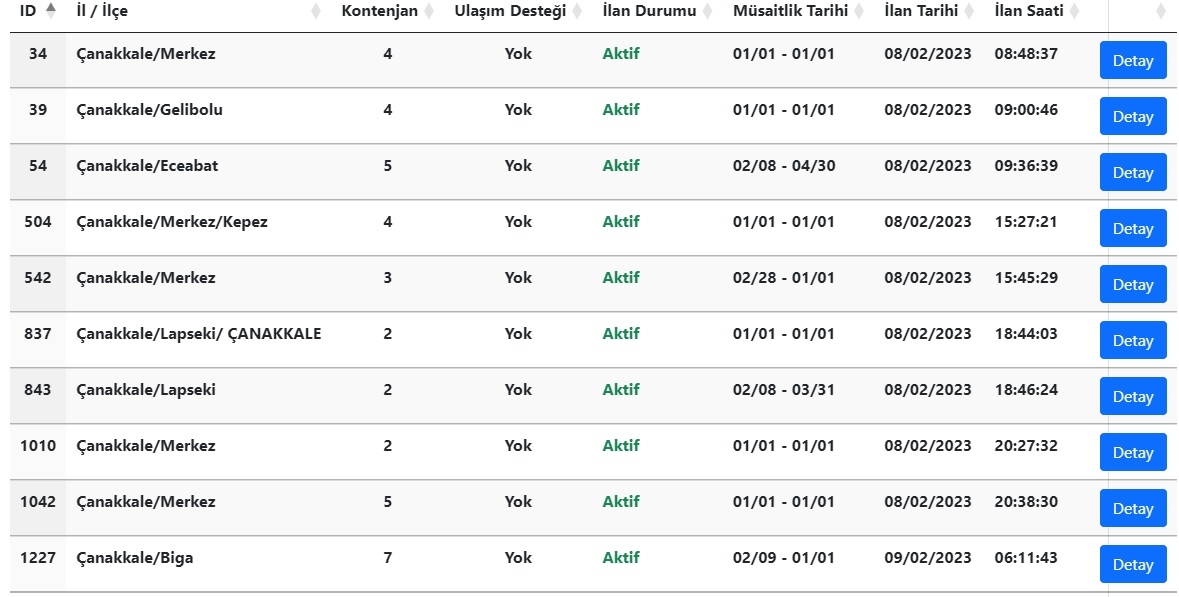Viewport: 1179px width, 597px height.
Task: Sort by Müsaitlik Tarihi column arrows
Action: coord(859,11)
